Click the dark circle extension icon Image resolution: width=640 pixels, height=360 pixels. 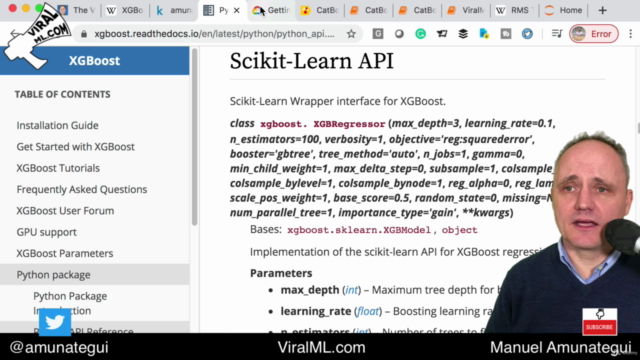pyautogui.click(x=399, y=34)
